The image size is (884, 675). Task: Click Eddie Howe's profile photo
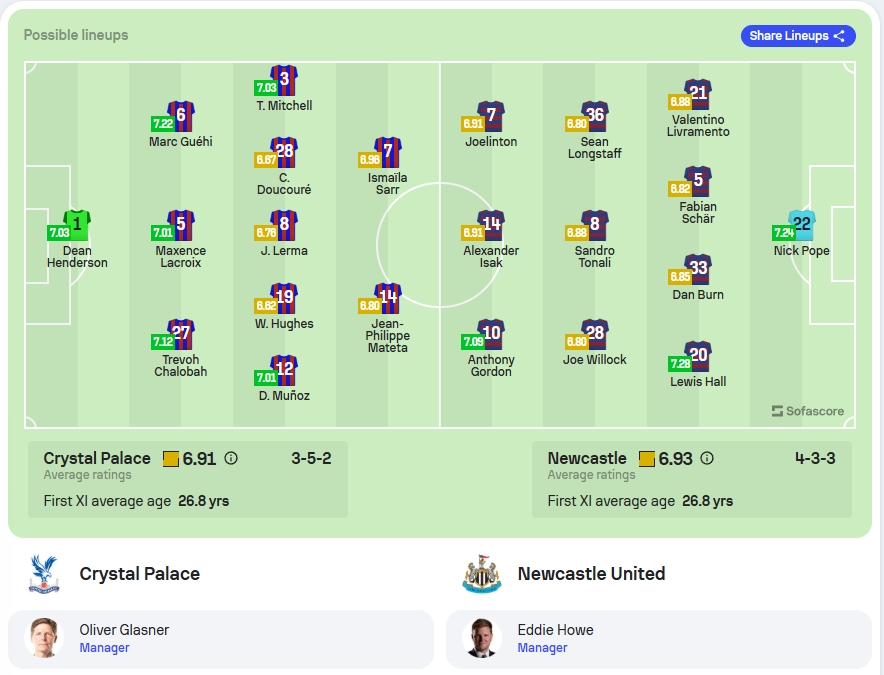482,638
